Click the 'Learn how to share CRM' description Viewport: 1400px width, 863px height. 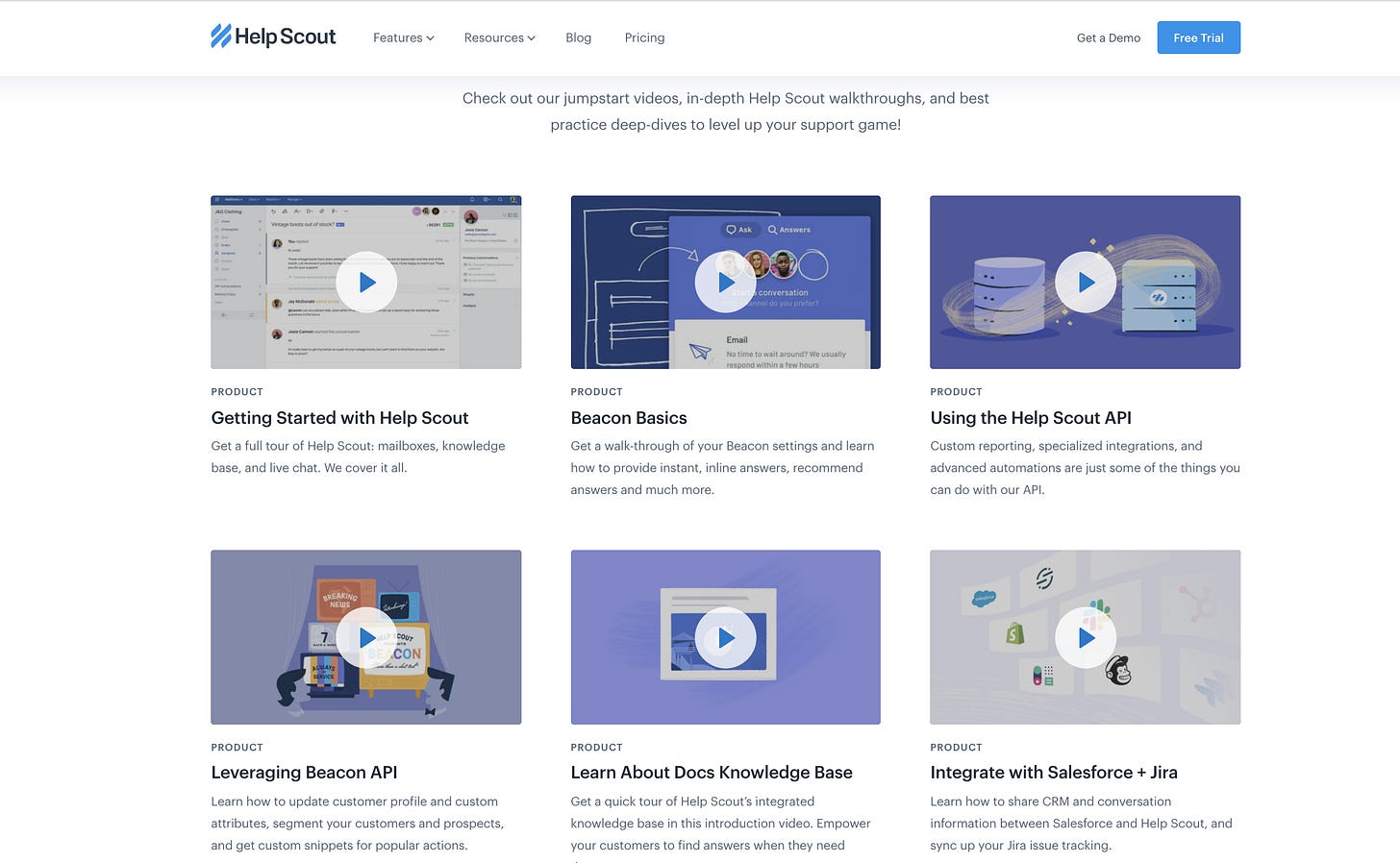point(1081,824)
